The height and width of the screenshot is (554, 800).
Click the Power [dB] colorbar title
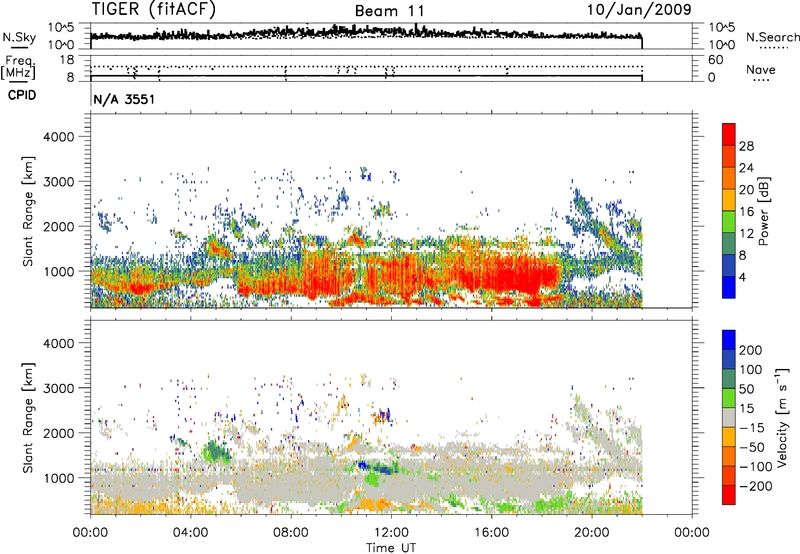coord(764,211)
